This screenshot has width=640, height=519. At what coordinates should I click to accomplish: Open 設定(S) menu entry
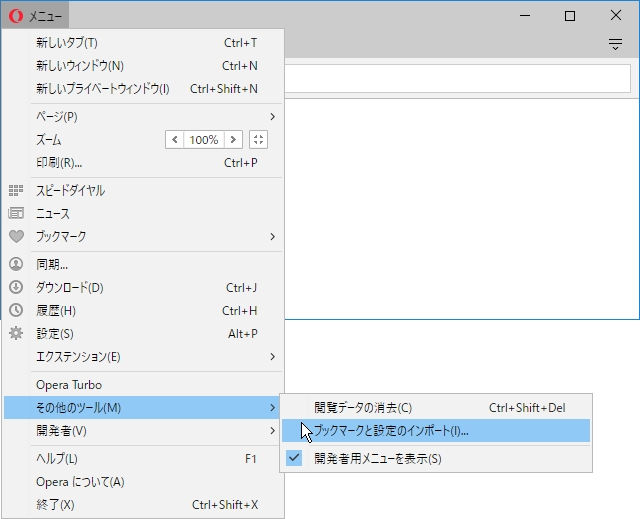point(143,334)
